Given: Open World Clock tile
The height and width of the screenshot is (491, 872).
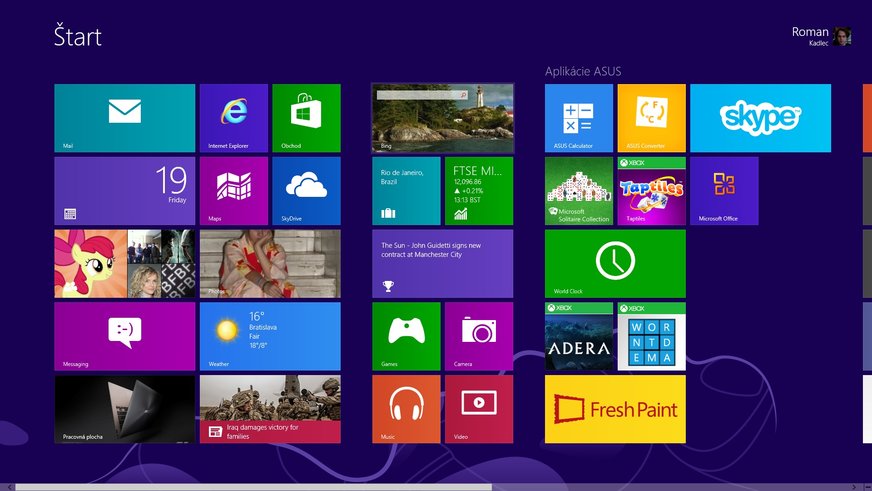Looking at the screenshot, I should [615, 263].
